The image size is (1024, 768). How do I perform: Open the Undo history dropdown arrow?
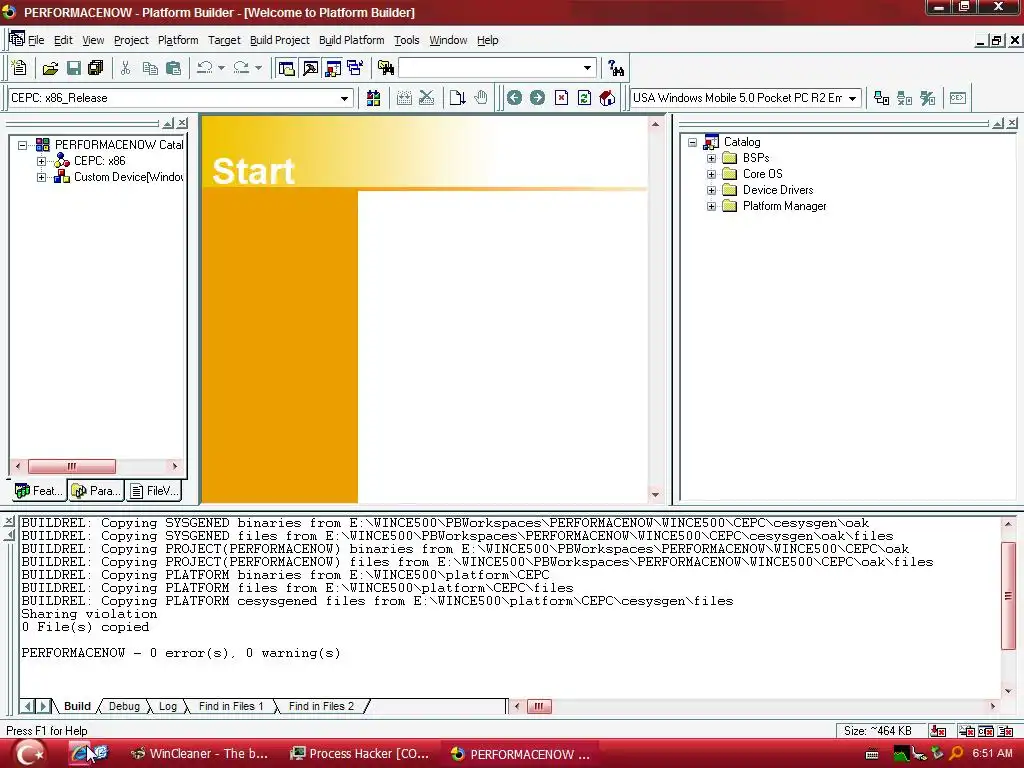tap(221, 68)
